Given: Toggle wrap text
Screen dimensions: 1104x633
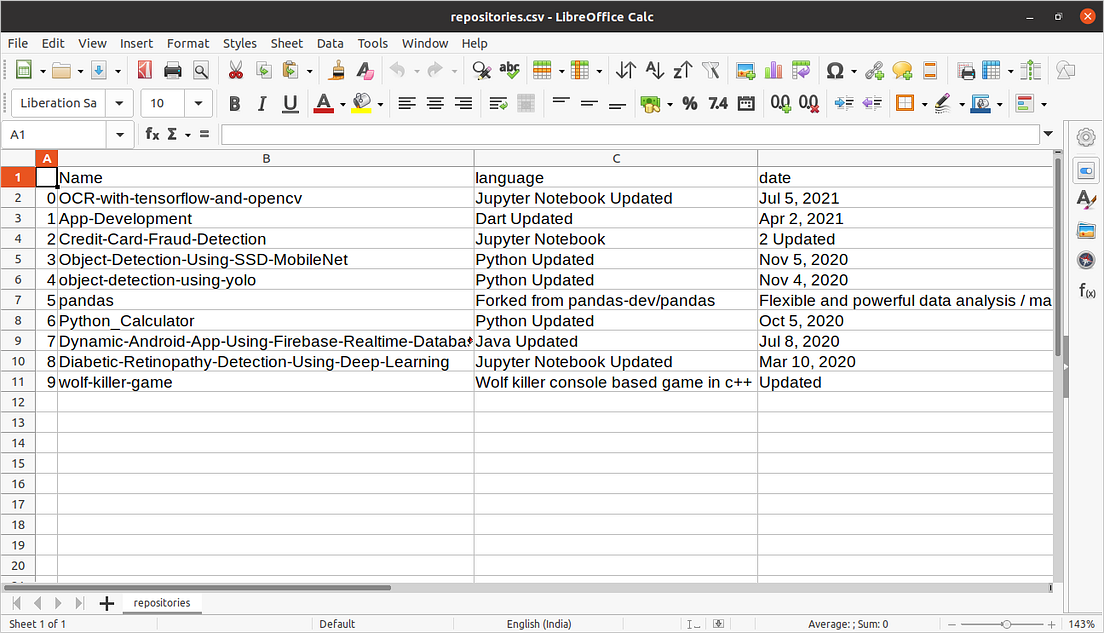Looking at the screenshot, I should coord(498,104).
